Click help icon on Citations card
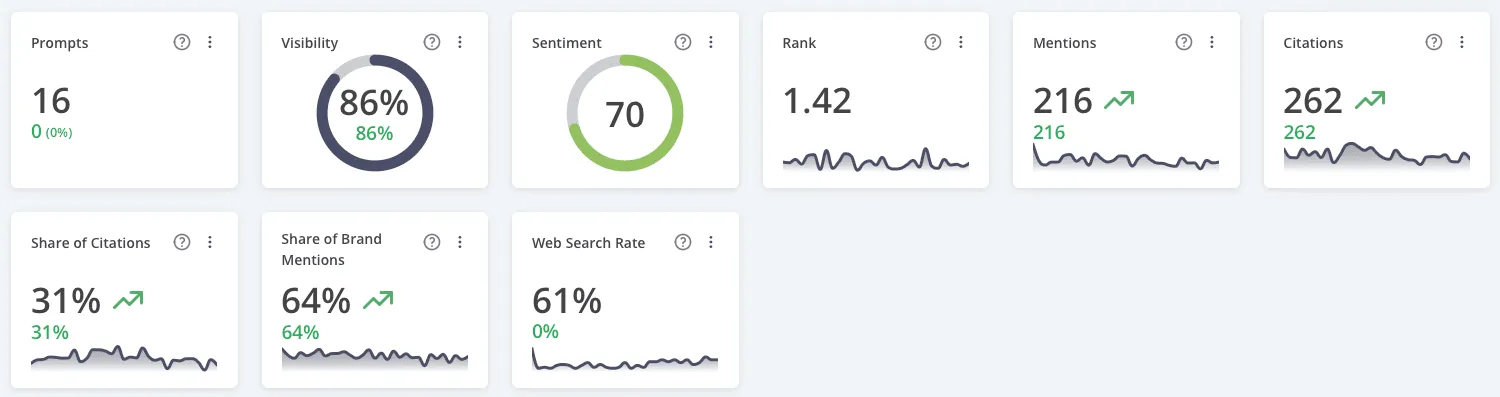Screen dimensions: 1500x397 tap(1434, 42)
